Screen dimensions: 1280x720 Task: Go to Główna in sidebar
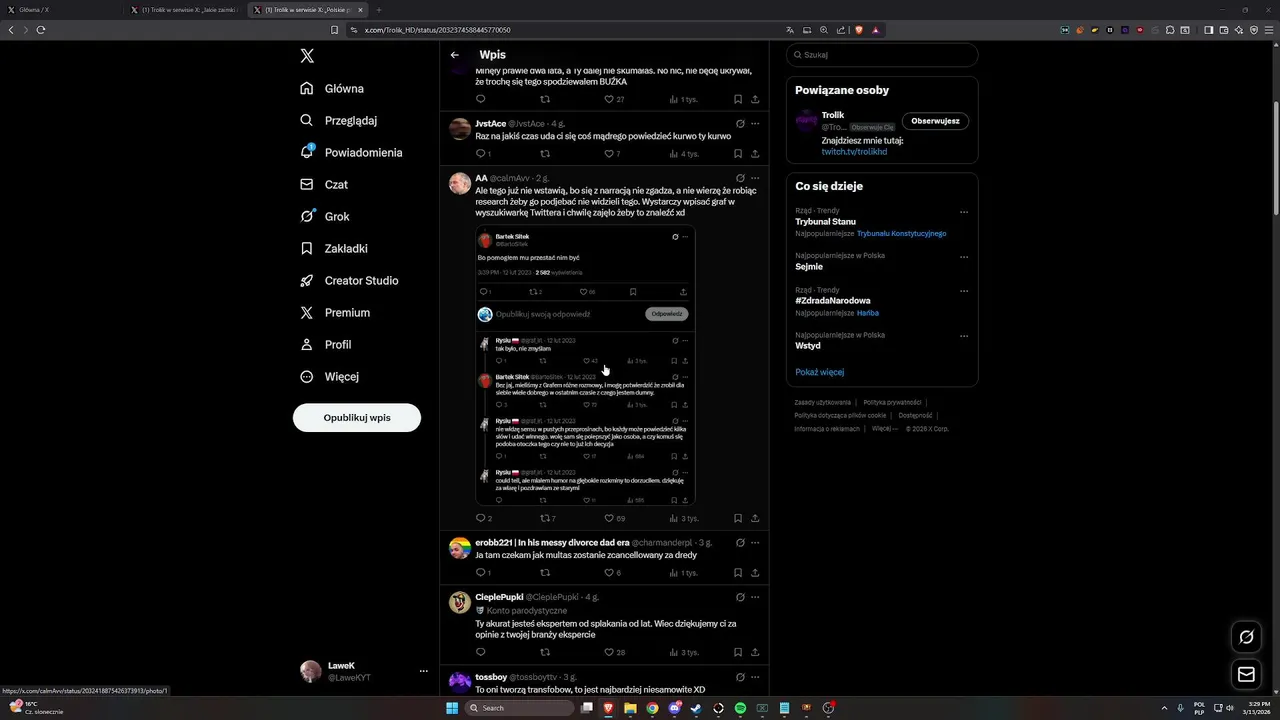pos(332,88)
